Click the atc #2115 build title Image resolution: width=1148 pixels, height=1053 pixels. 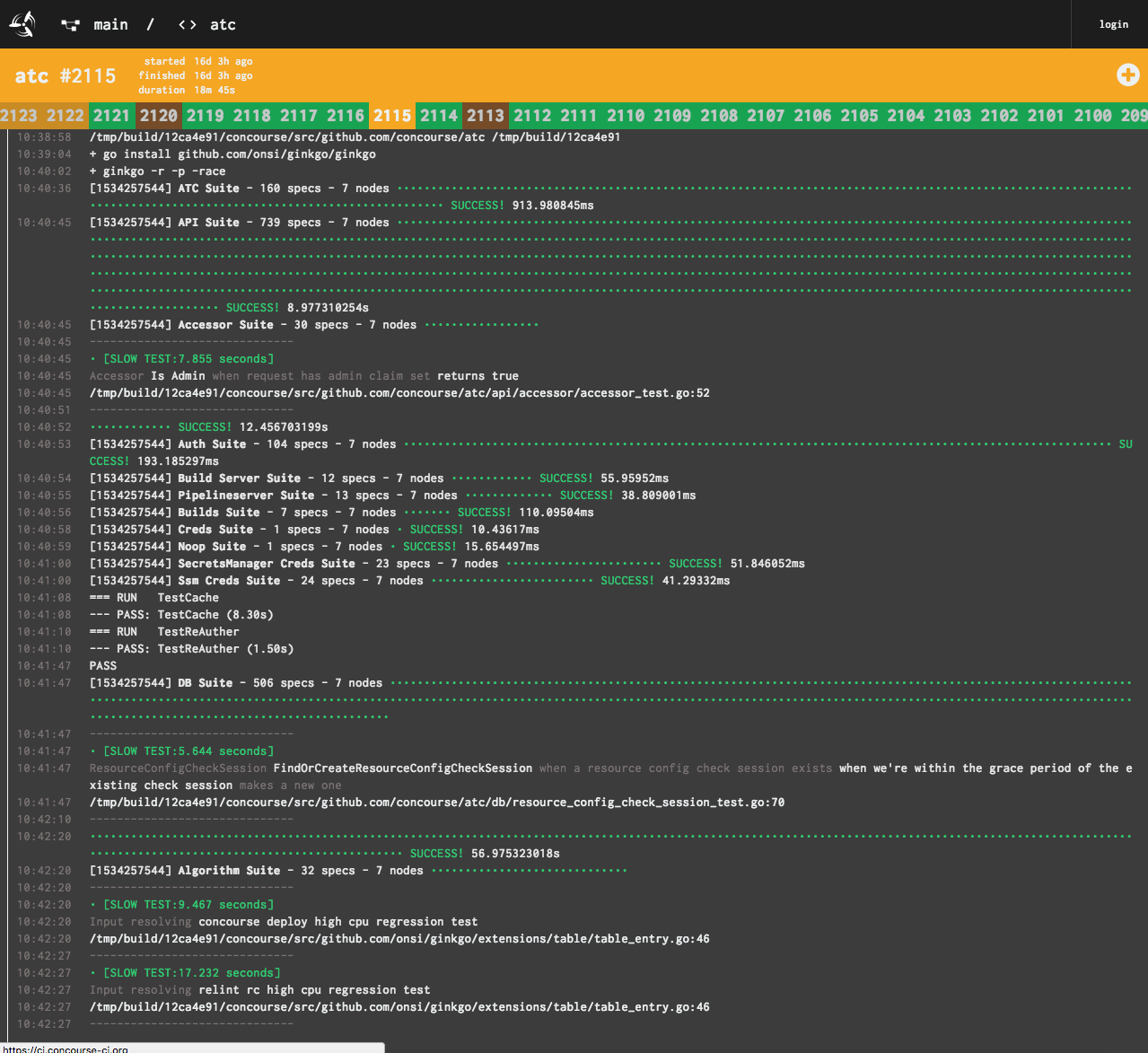pyautogui.click(x=66, y=75)
